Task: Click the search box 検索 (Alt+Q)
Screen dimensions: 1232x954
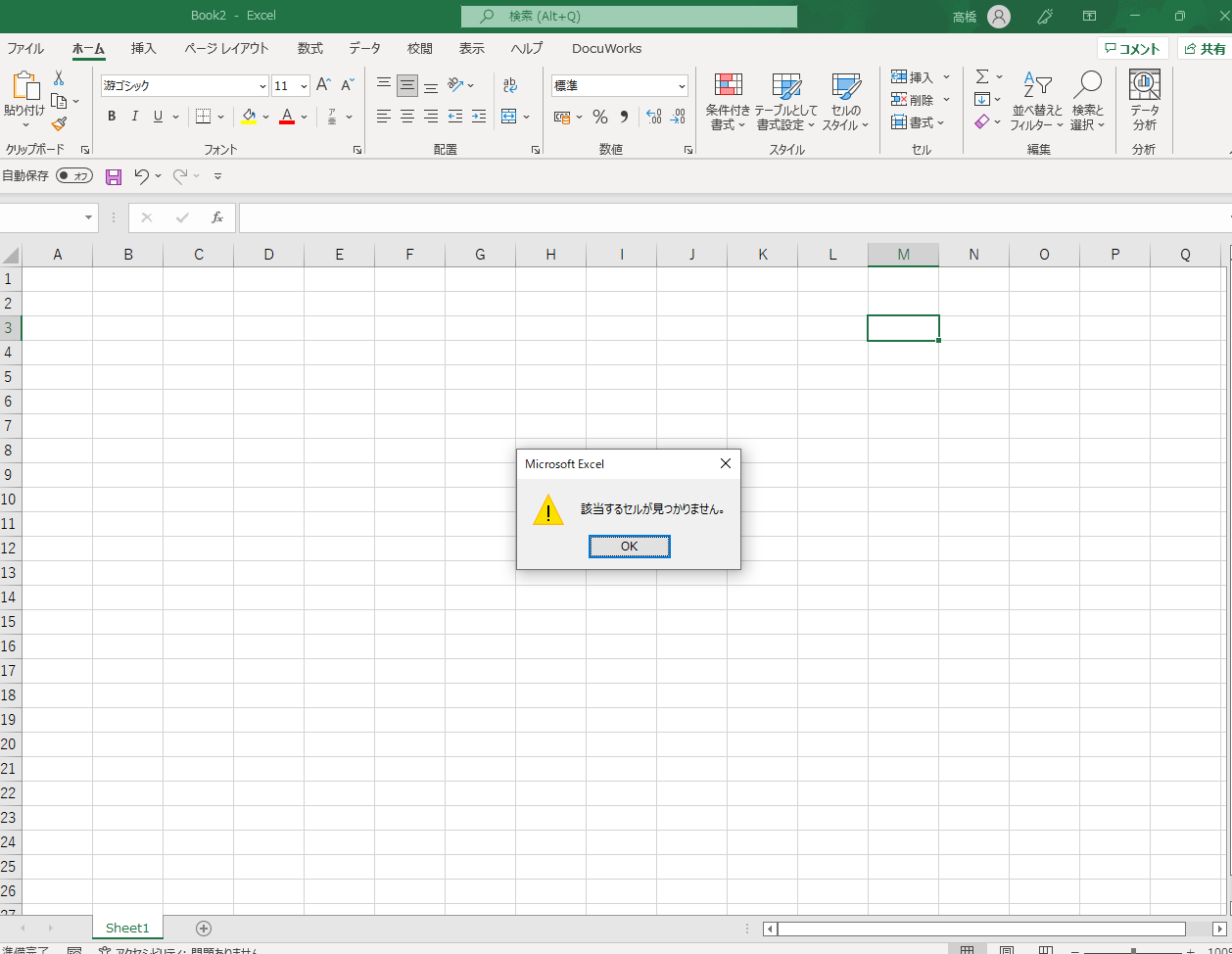Action: 629,17
